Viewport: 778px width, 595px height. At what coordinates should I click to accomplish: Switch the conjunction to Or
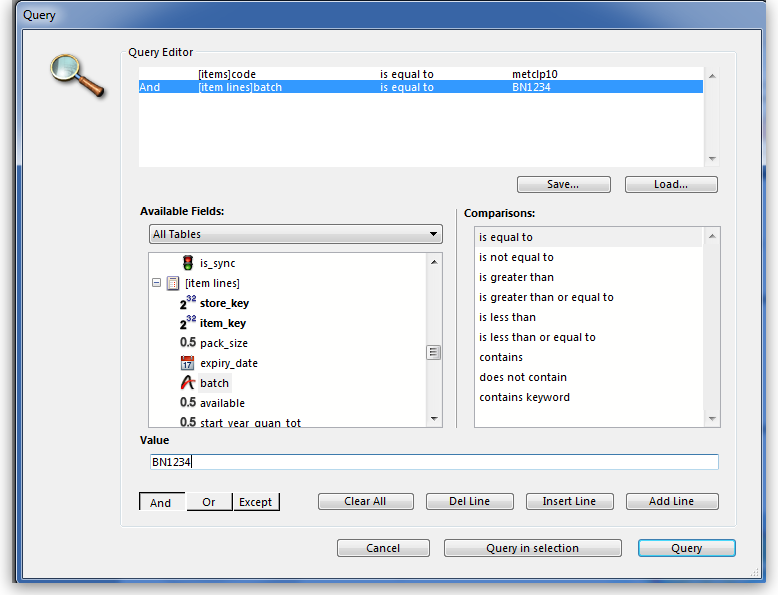click(209, 502)
